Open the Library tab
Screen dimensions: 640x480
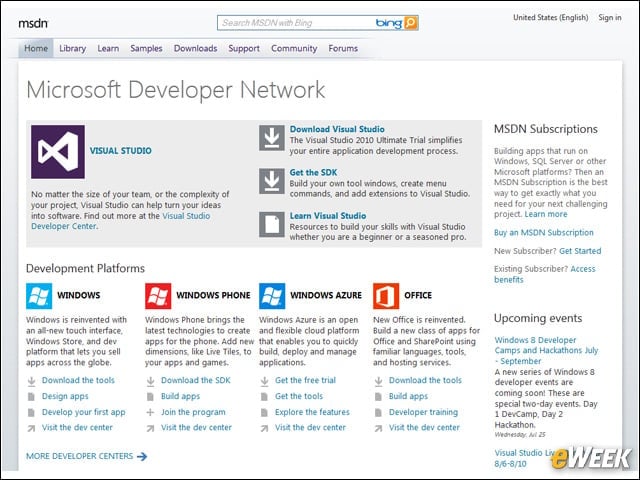(x=73, y=48)
